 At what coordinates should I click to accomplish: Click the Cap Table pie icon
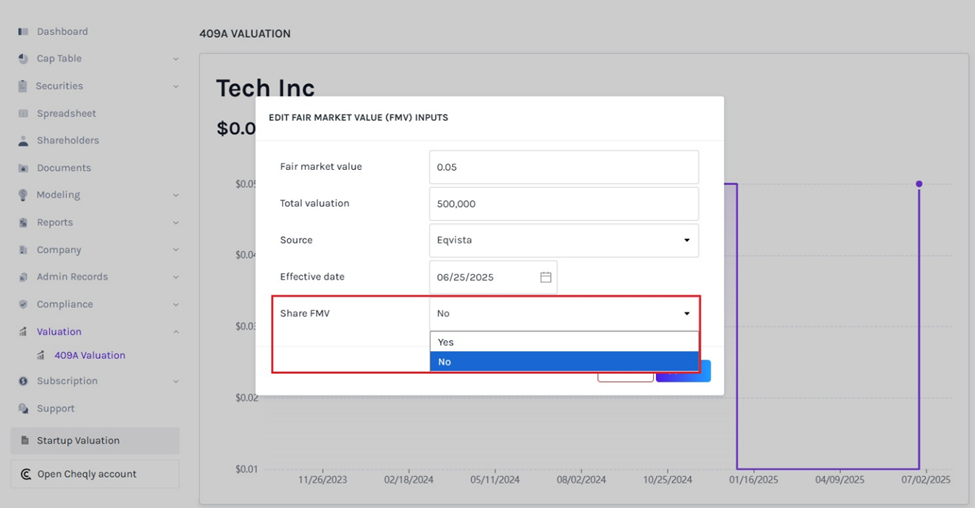(x=23, y=59)
